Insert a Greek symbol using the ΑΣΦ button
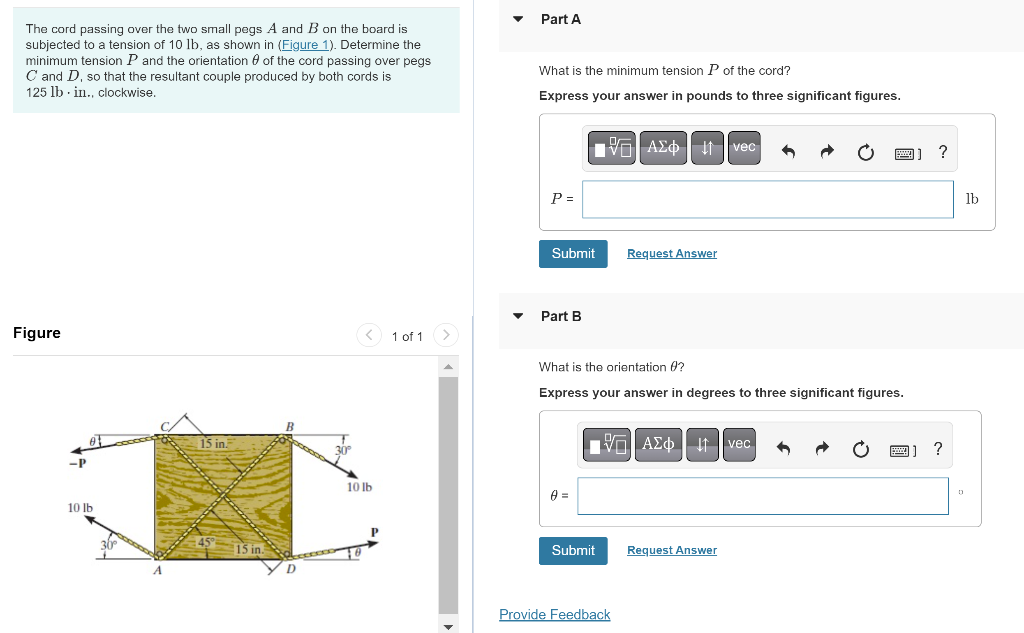The image size is (1024, 633). click(x=663, y=147)
